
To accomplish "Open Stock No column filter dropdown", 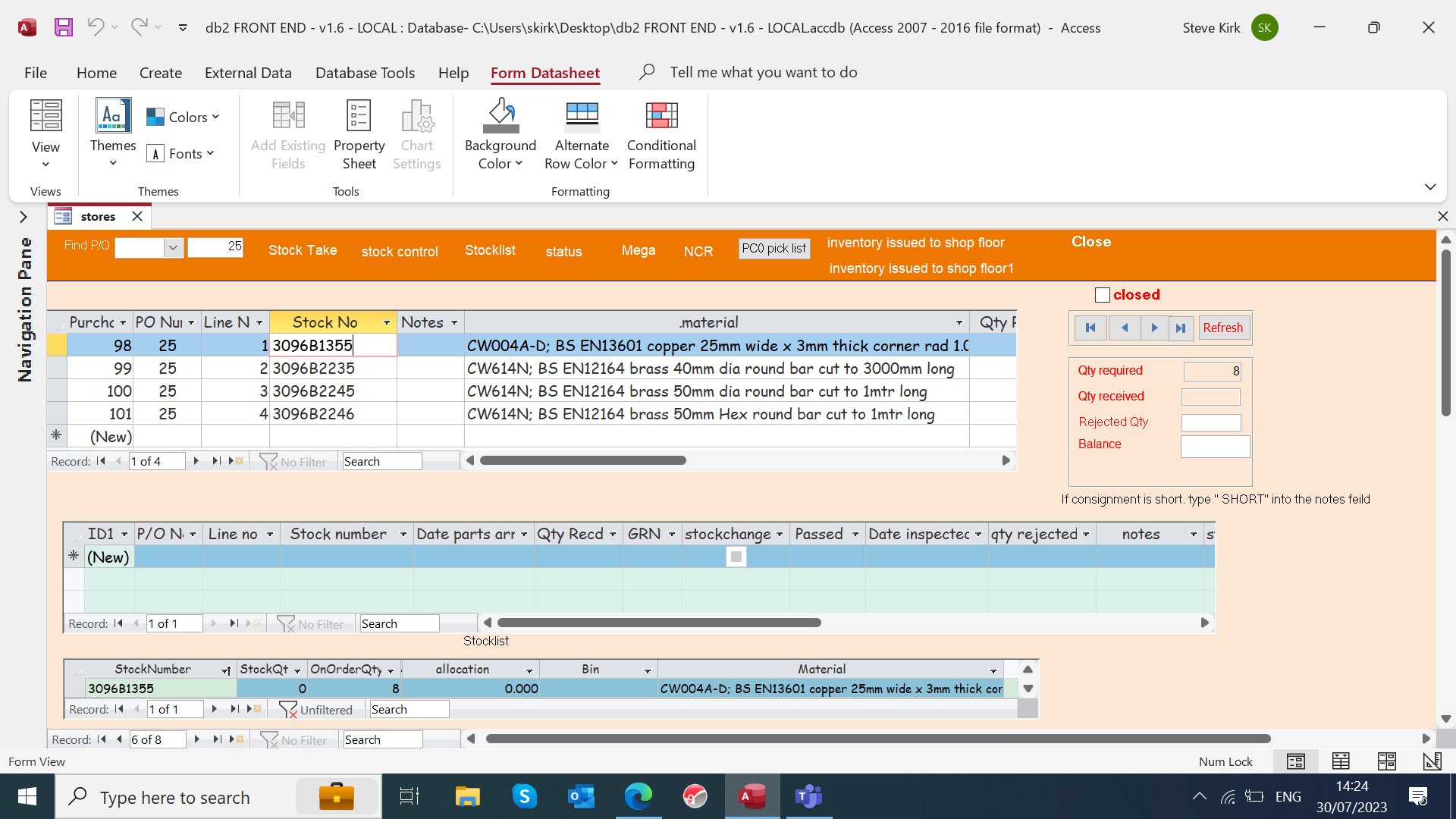I will click(x=386, y=322).
